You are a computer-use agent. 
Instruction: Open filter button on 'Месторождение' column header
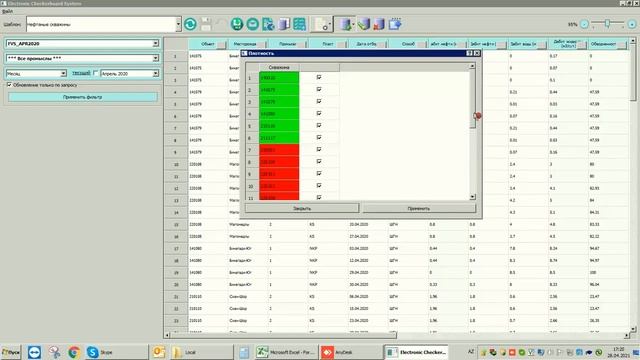(261, 44)
